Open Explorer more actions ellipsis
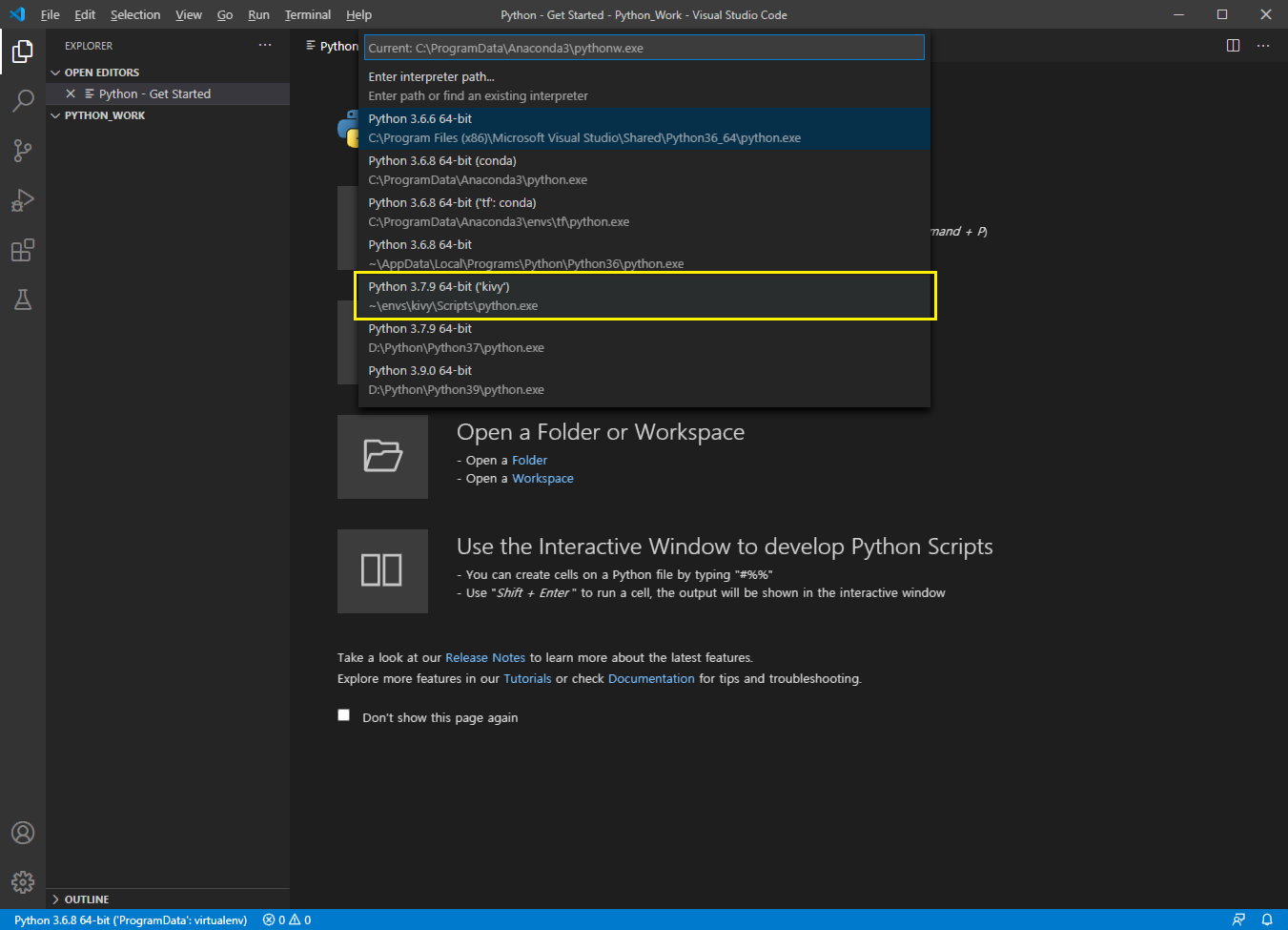Image resolution: width=1288 pixels, height=930 pixels. click(x=265, y=45)
